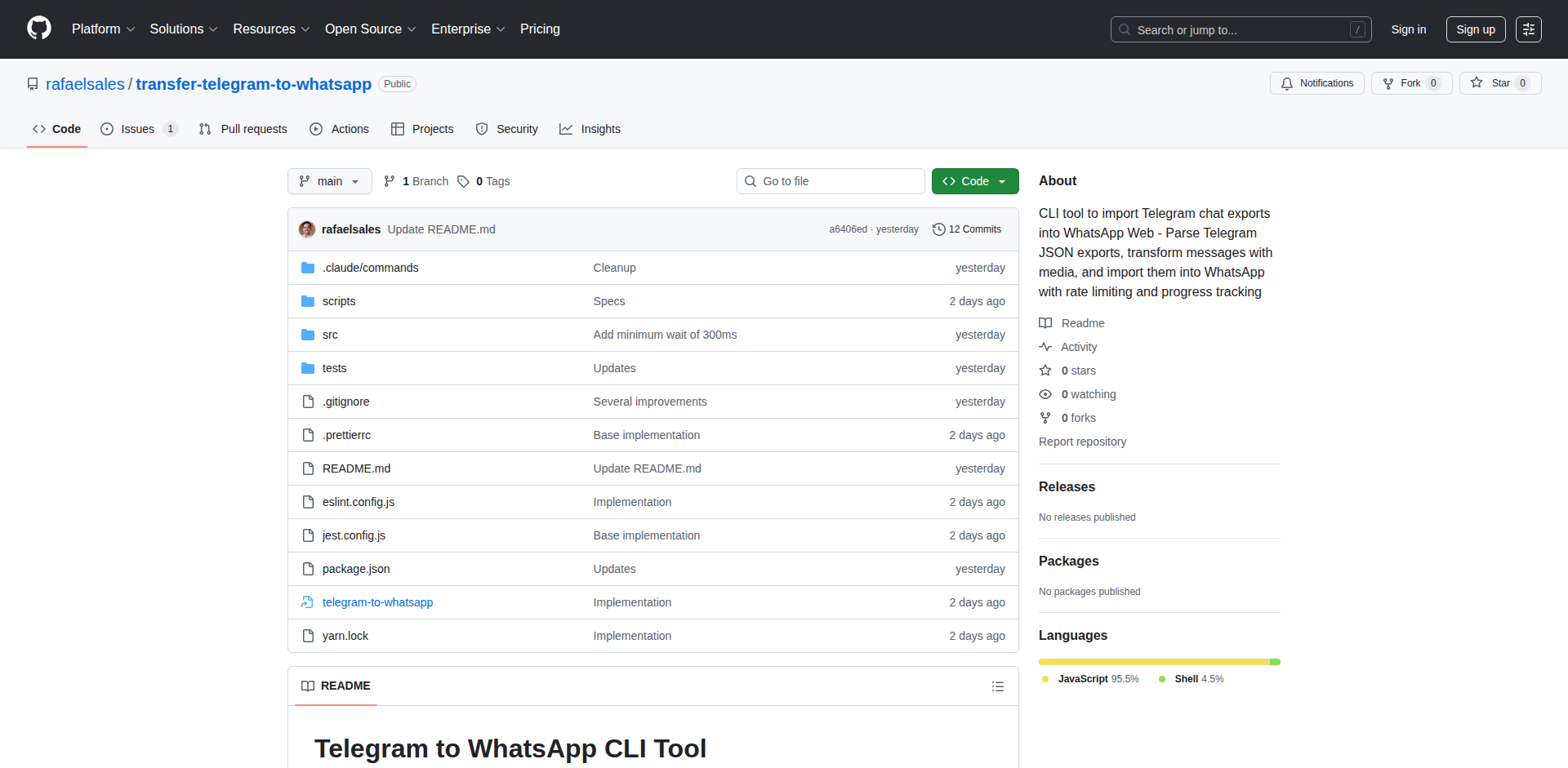Open the rafaelsales owner link
Image resolution: width=1568 pixels, height=768 pixels.
(85, 84)
